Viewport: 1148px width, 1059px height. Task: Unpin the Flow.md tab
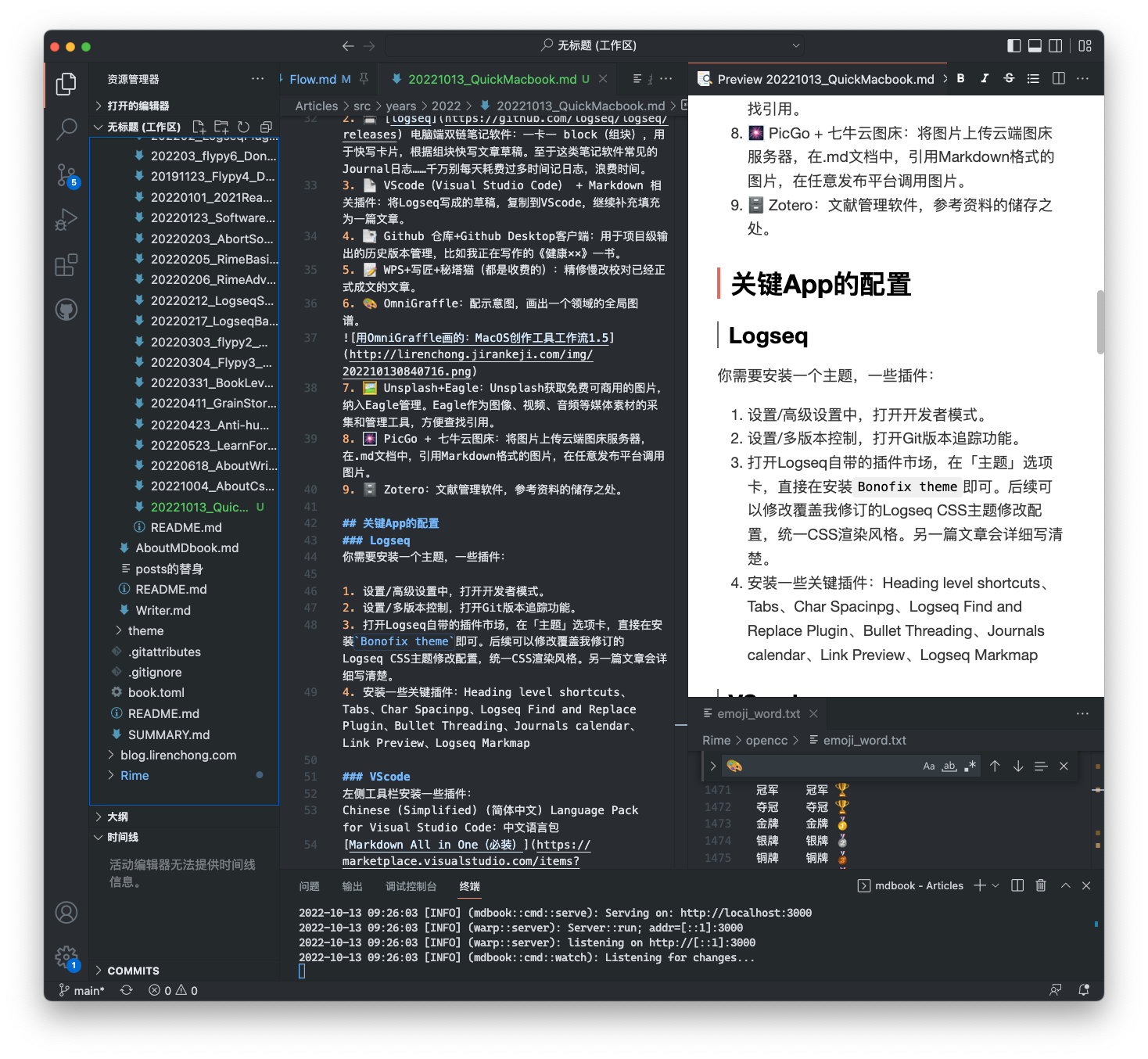[x=364, y=79]
